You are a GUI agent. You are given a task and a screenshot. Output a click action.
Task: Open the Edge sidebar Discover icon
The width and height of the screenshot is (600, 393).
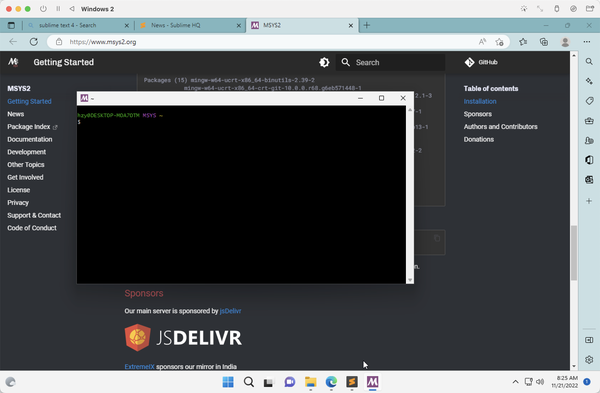coord(589,81)
